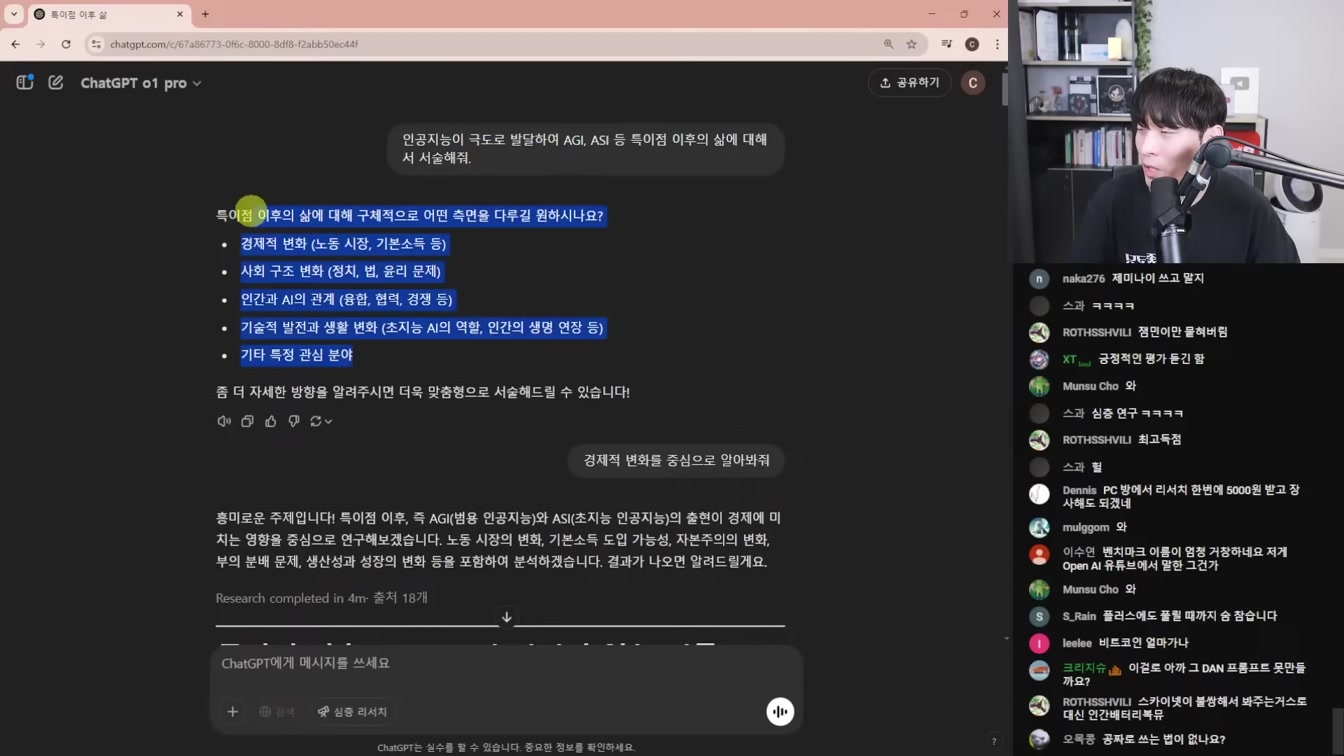Click the 인간과 AI의 관계 bullet item
1344x756 pixels.
pos(346,299)
